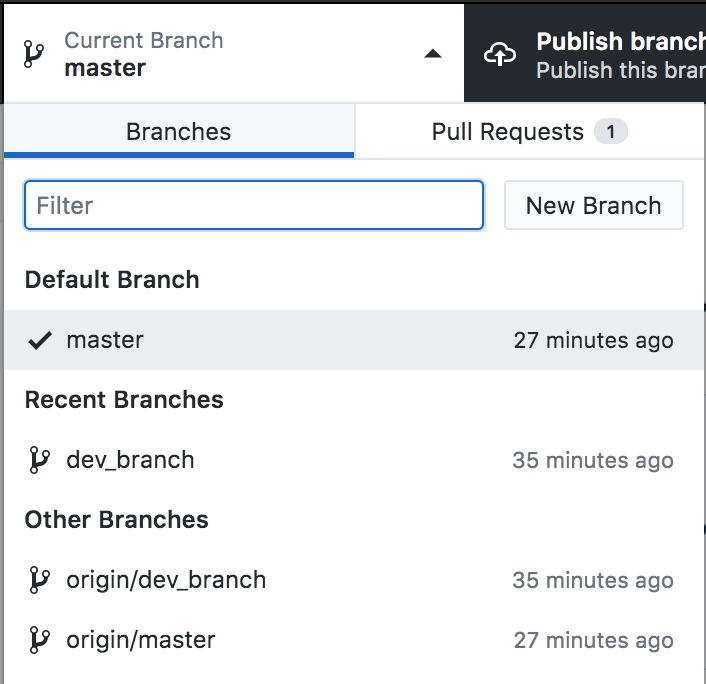Switch to the Branches tab

point(178,132)
